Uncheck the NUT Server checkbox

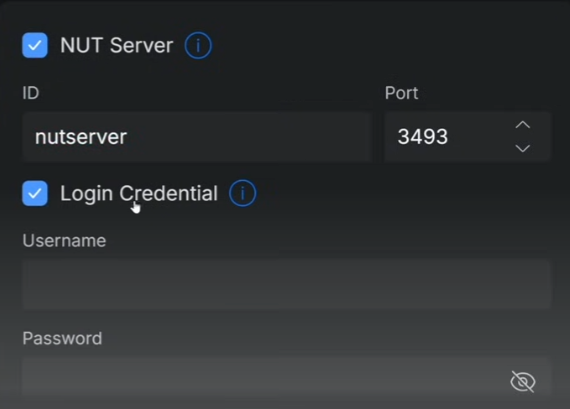pos(35,45)
